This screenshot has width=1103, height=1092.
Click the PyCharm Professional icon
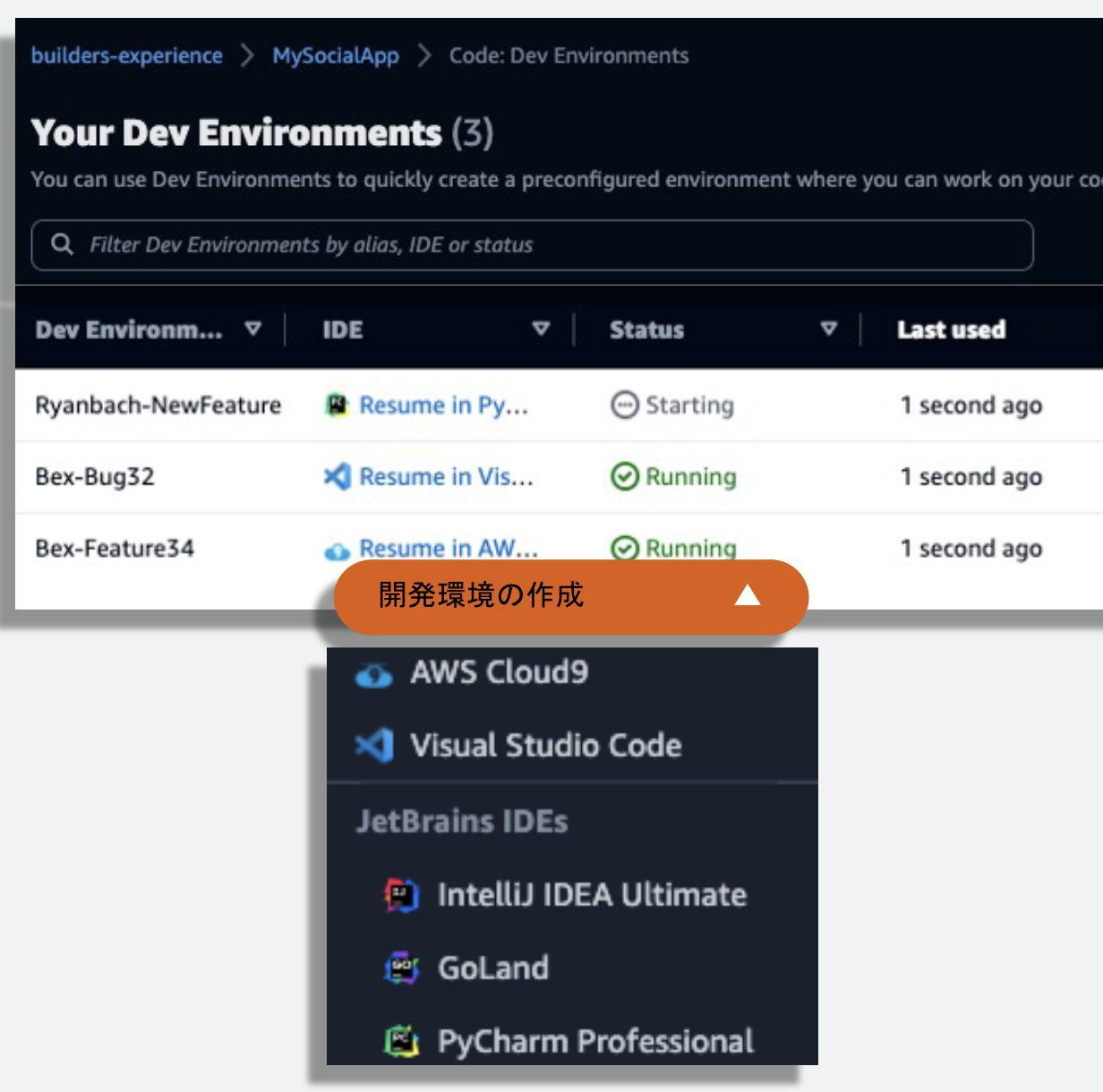(402, 1041)
